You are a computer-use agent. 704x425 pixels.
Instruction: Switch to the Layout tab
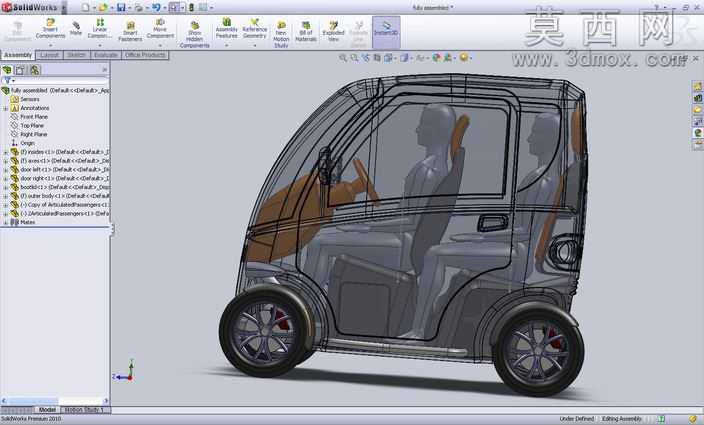tap(49, 55)
